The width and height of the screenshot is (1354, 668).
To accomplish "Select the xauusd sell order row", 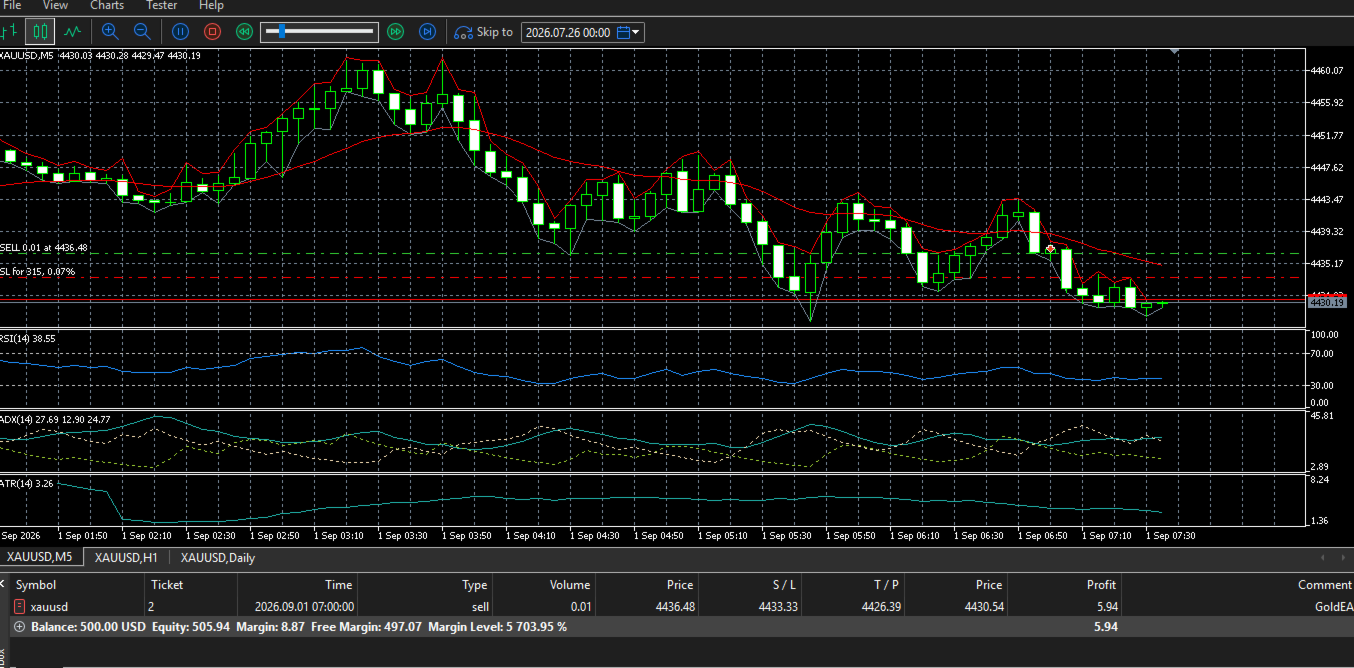I will coord(677,606).
